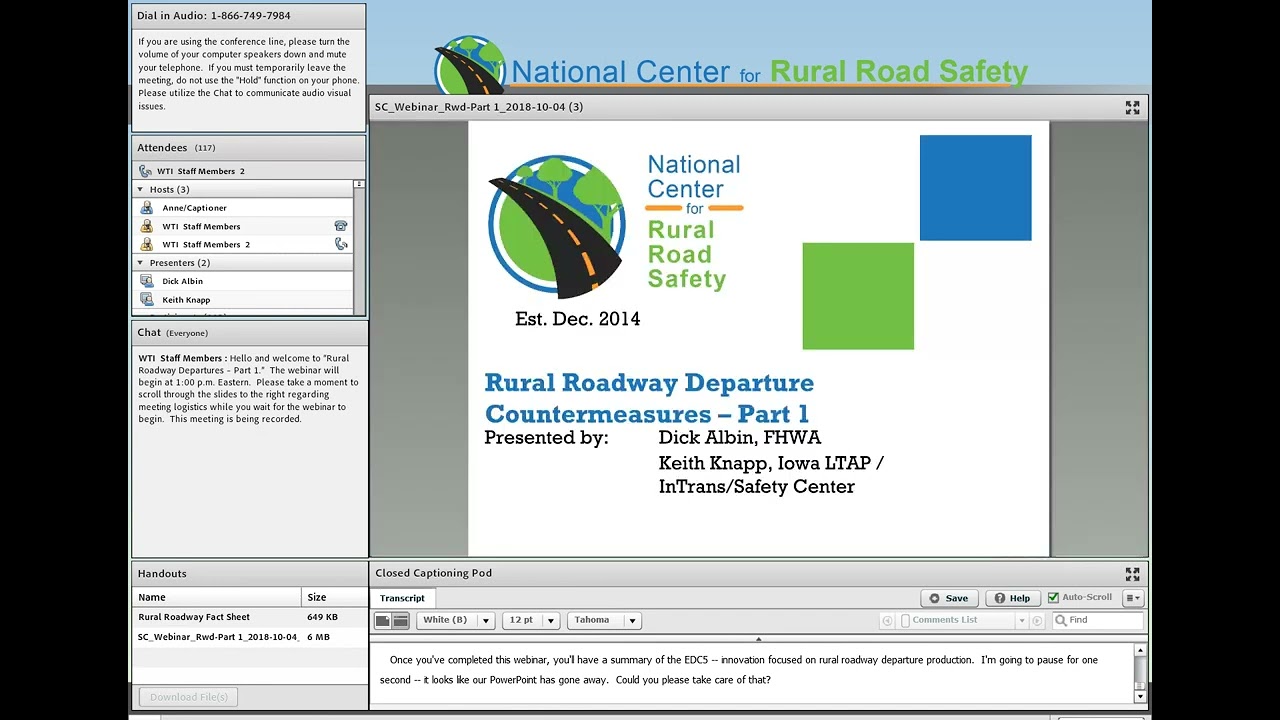Image resolution: width=1280 pixels, height=720 pixels.
Task: Click the Attendees (117) pod header
Action: (249, 148)
